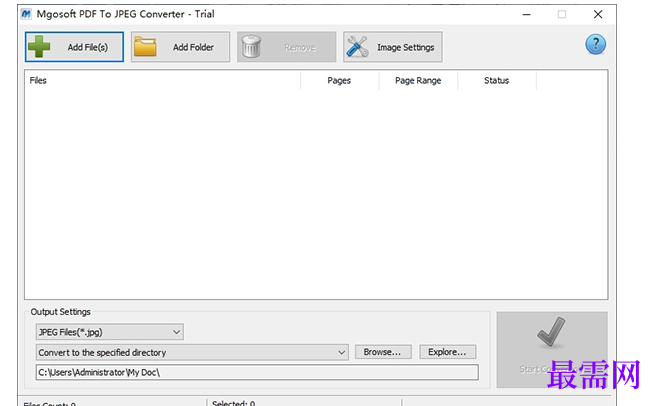Click the Selected: 0 status bar entry
Viewport: 659px width, 406px height.
point(234,403)
